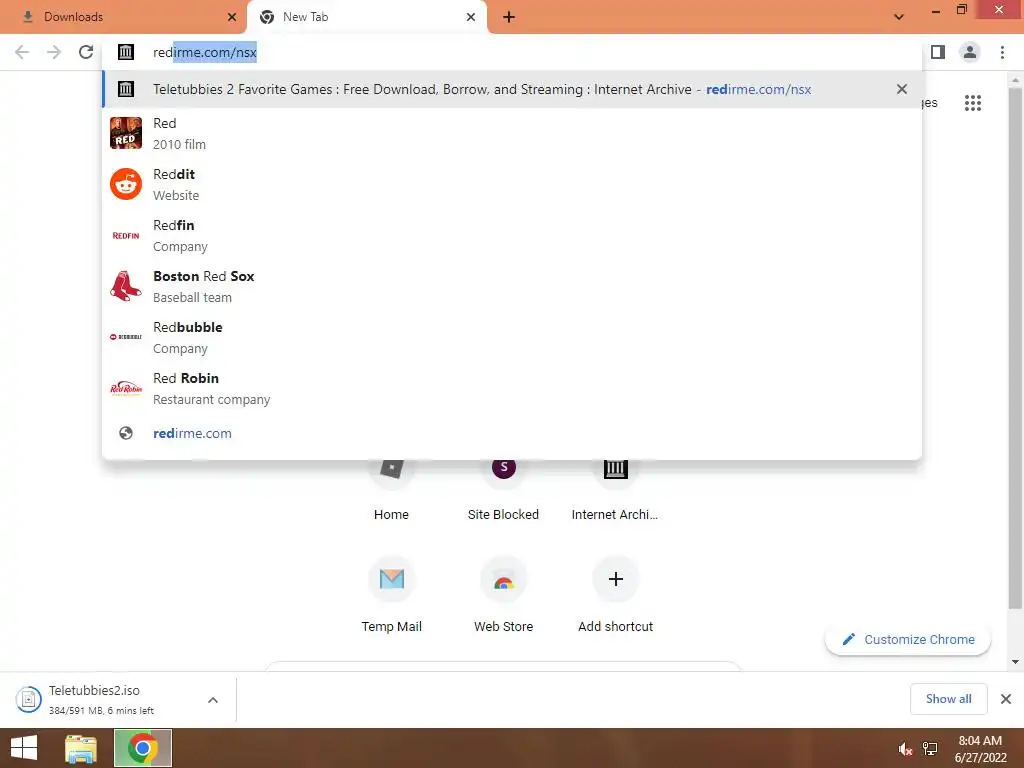
Task: Choose Red Robin Restaurant company suggestion
Action: pos(512,388)
